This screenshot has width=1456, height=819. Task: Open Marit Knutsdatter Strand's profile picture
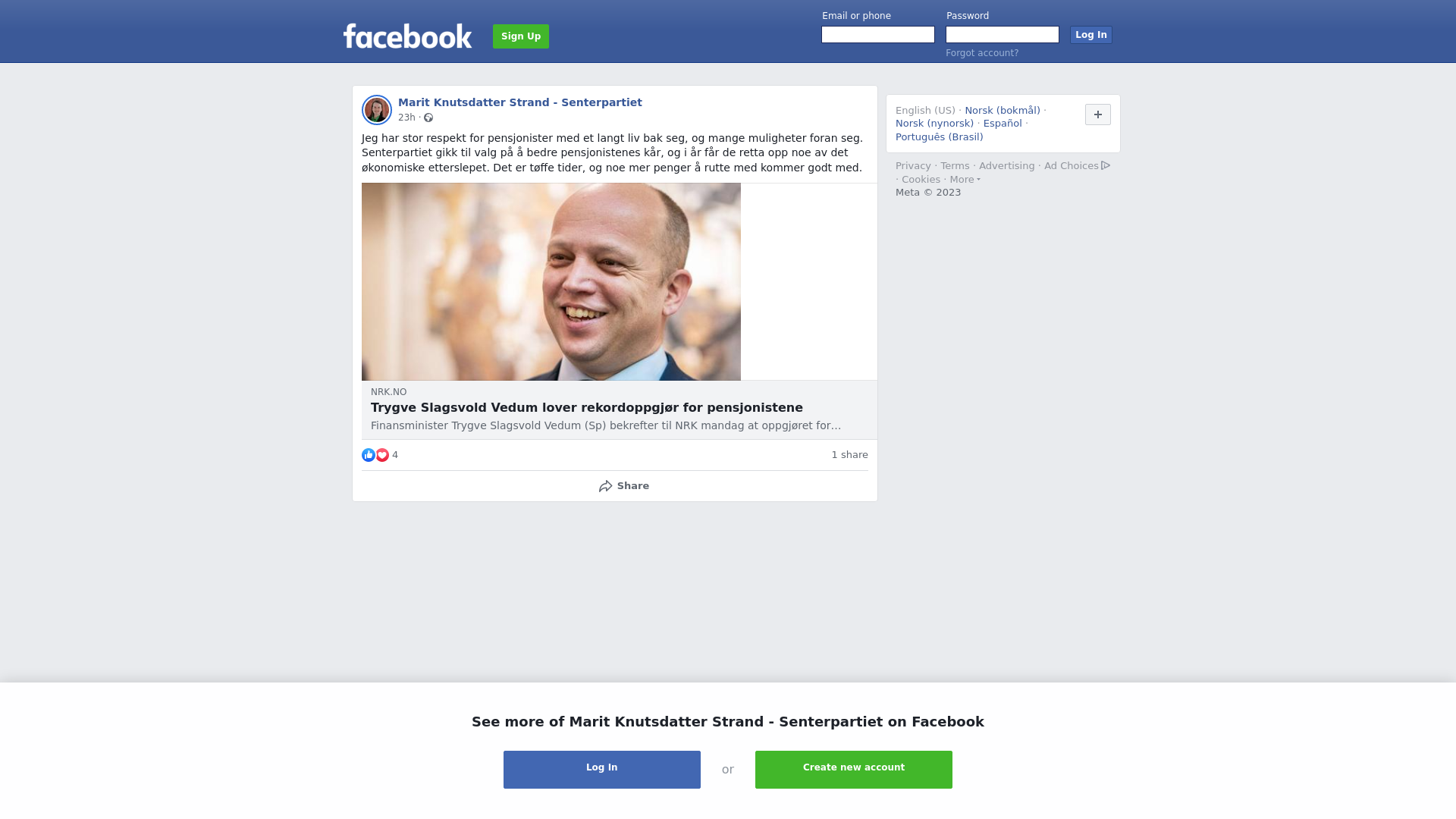377,110
